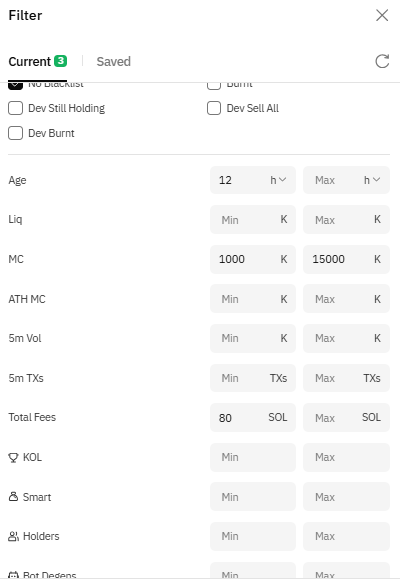Focus the 5m TXs Min field
The image size is (400, 582).
253,378
